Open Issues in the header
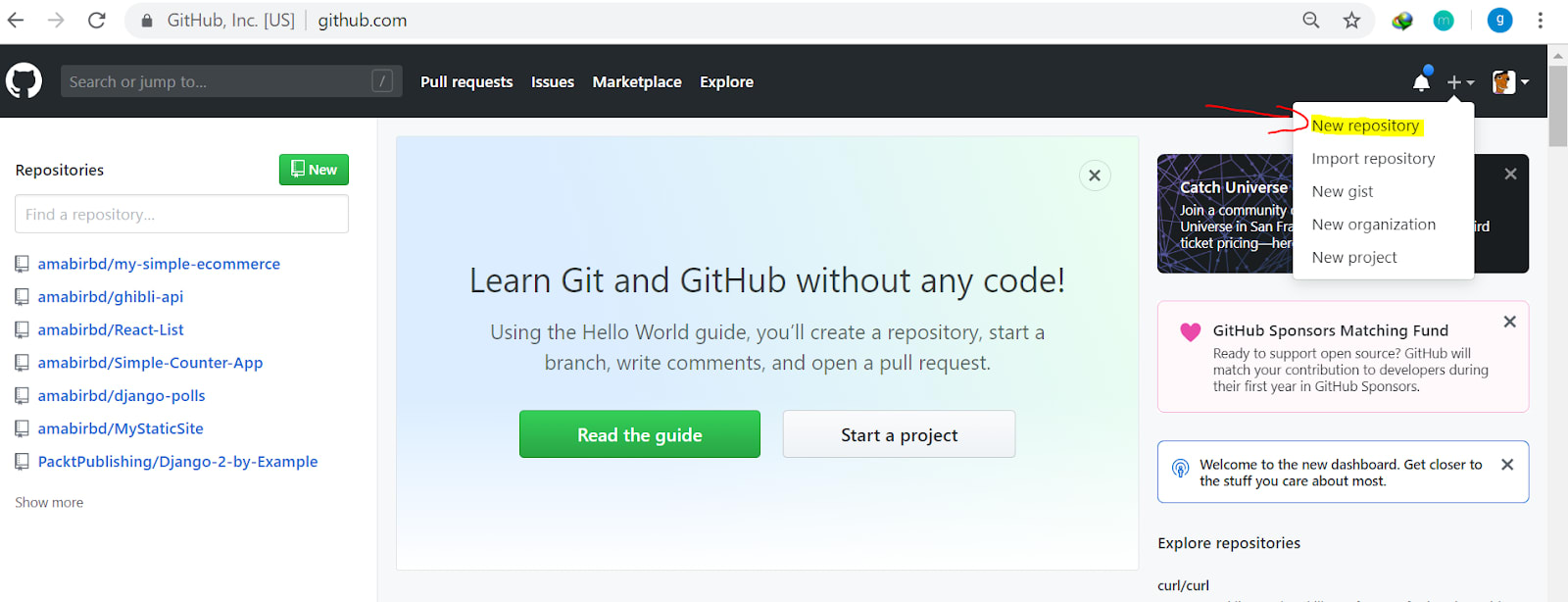1568x602 pixels. (553, 82)
